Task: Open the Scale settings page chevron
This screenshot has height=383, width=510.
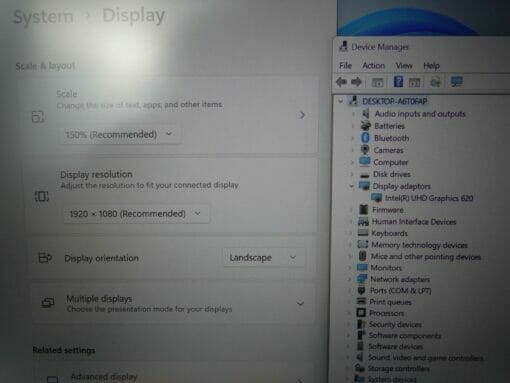Action: click(x=302, y=115)
